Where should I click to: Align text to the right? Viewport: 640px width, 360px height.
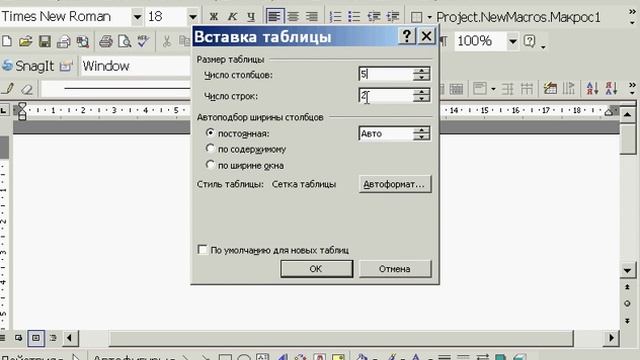point(312,17)
